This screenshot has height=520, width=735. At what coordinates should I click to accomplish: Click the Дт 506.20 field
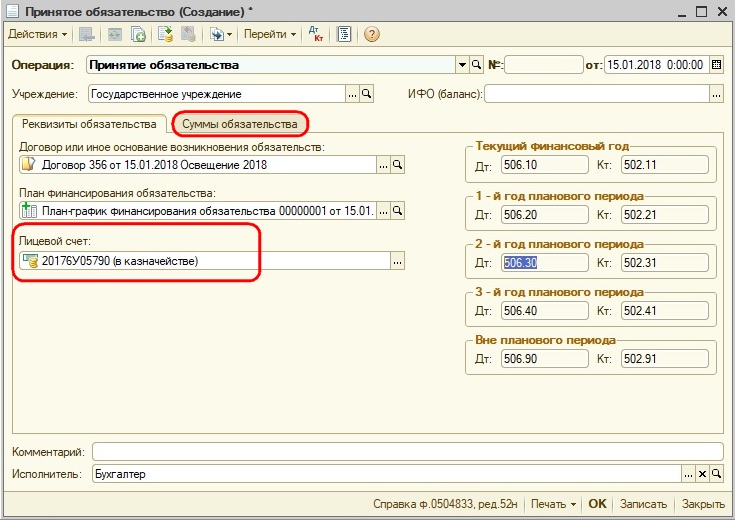545,215
